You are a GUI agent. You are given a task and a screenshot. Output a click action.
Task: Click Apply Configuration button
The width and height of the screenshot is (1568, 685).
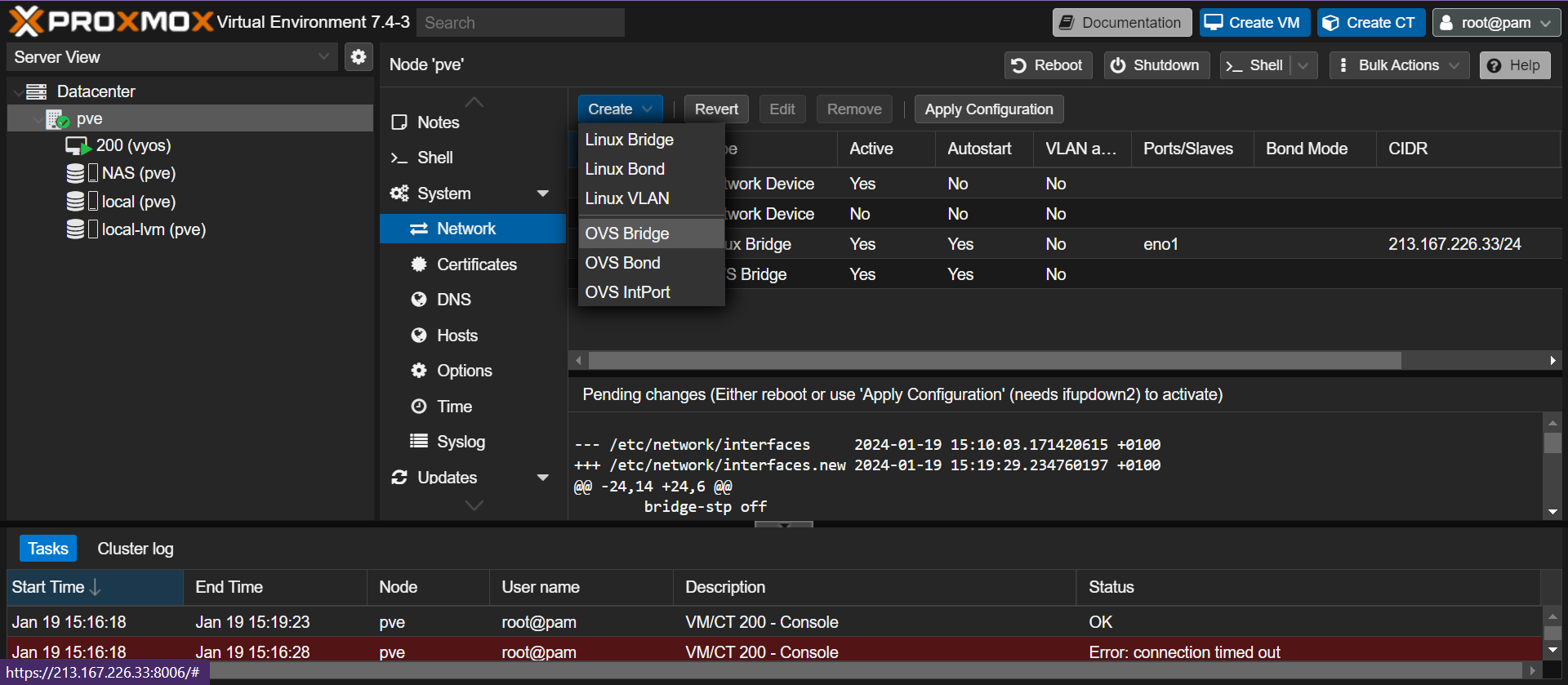[989, 109]
